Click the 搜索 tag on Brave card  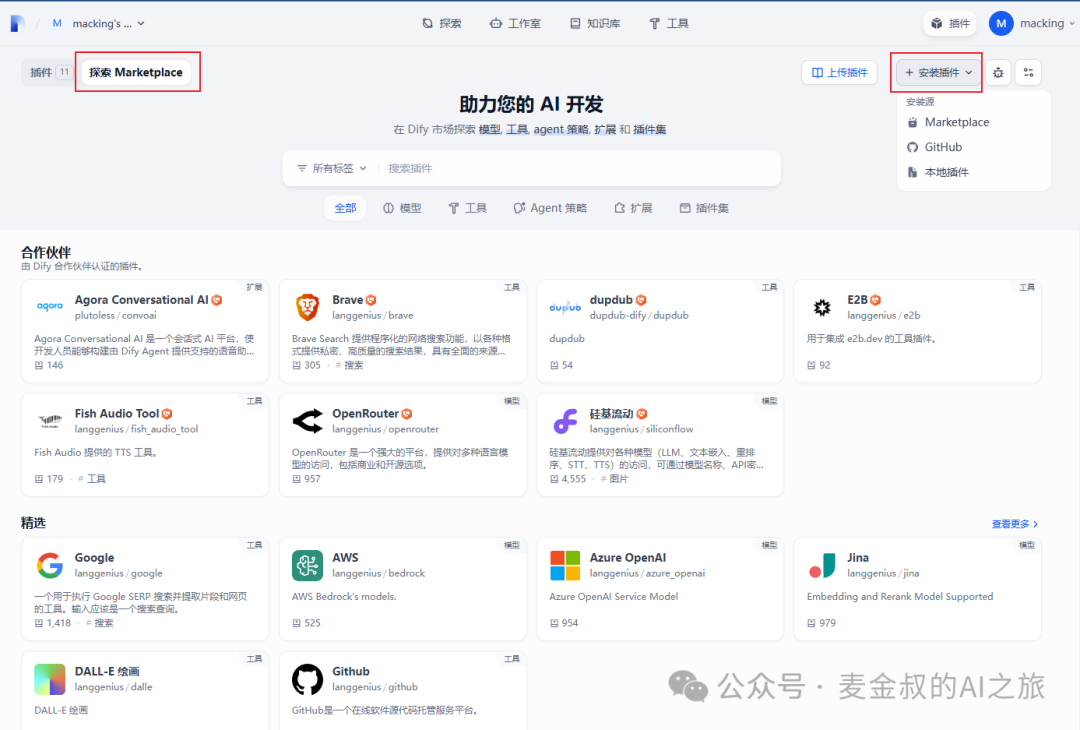coord(349,365)
